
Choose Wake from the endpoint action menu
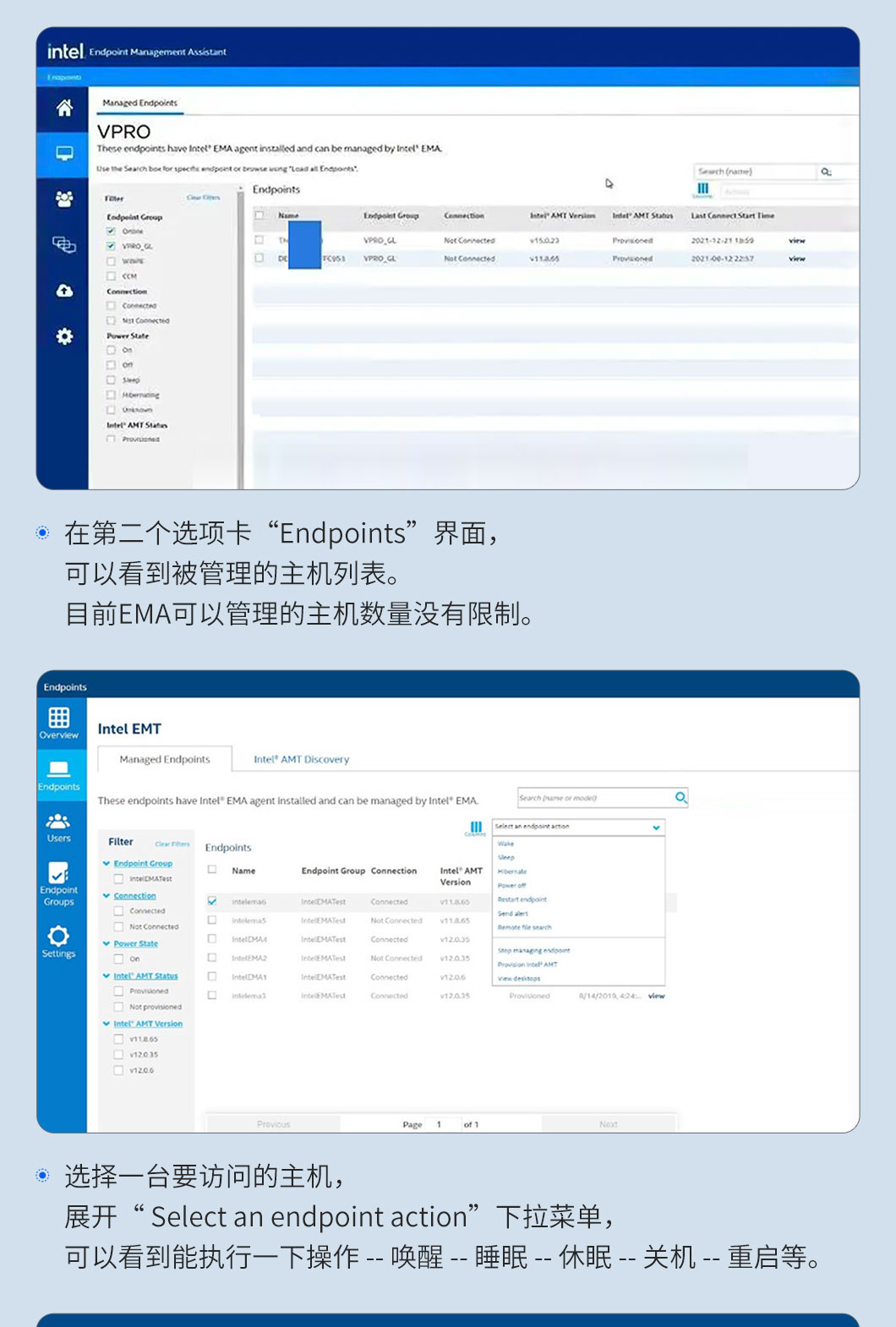506,844
